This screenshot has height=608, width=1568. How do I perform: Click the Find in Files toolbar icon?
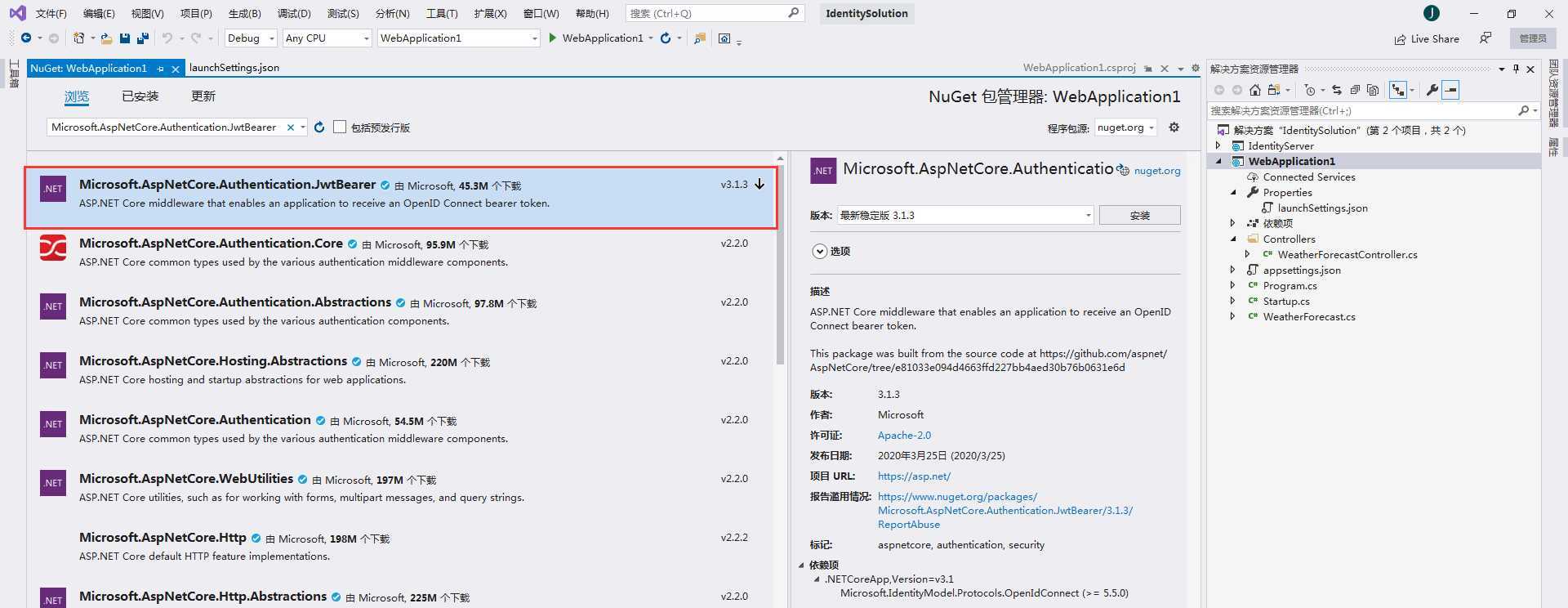coord(700,38)
